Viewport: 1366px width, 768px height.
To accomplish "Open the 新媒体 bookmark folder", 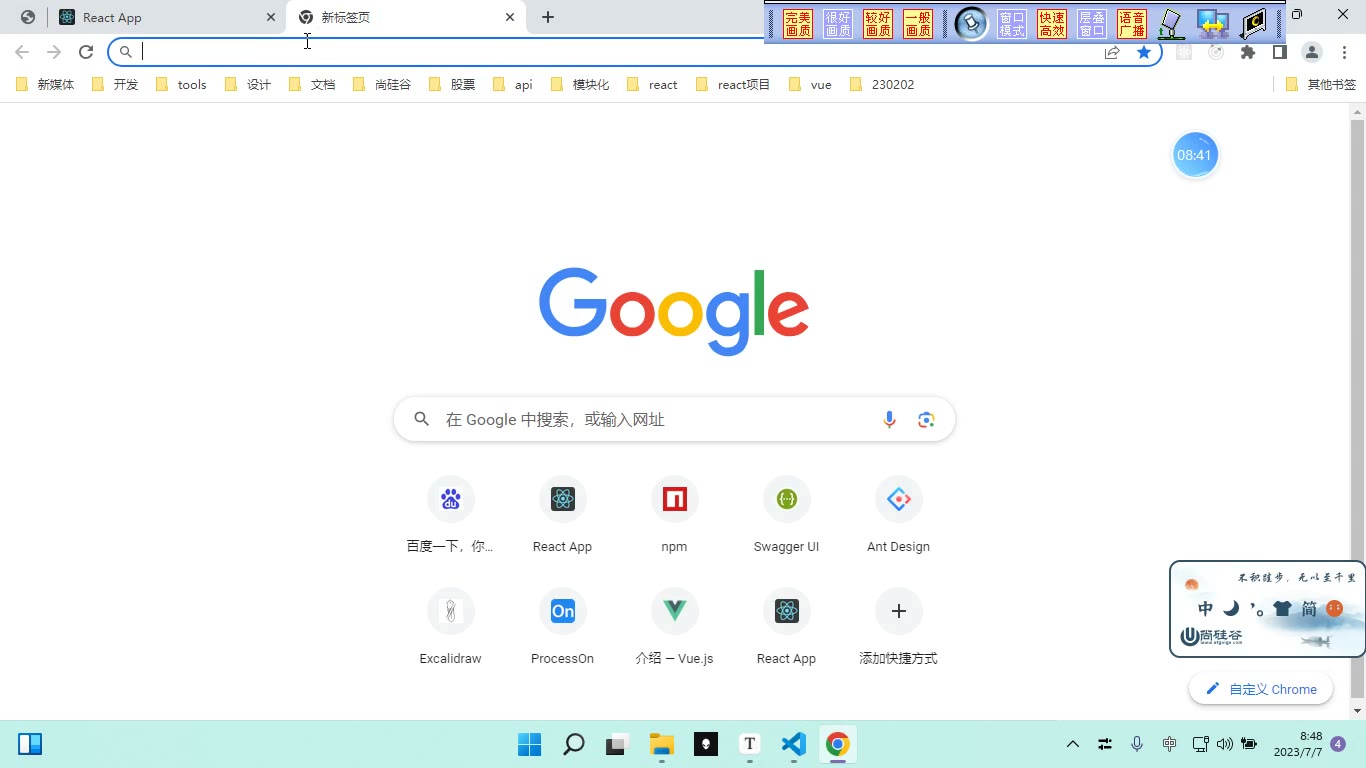I will click(46, 85).
